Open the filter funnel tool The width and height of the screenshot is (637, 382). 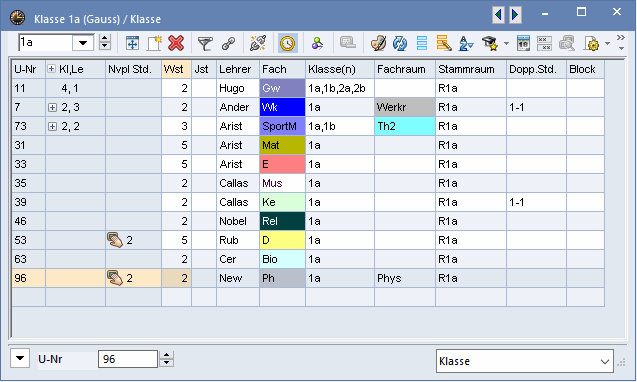[205, 43]
